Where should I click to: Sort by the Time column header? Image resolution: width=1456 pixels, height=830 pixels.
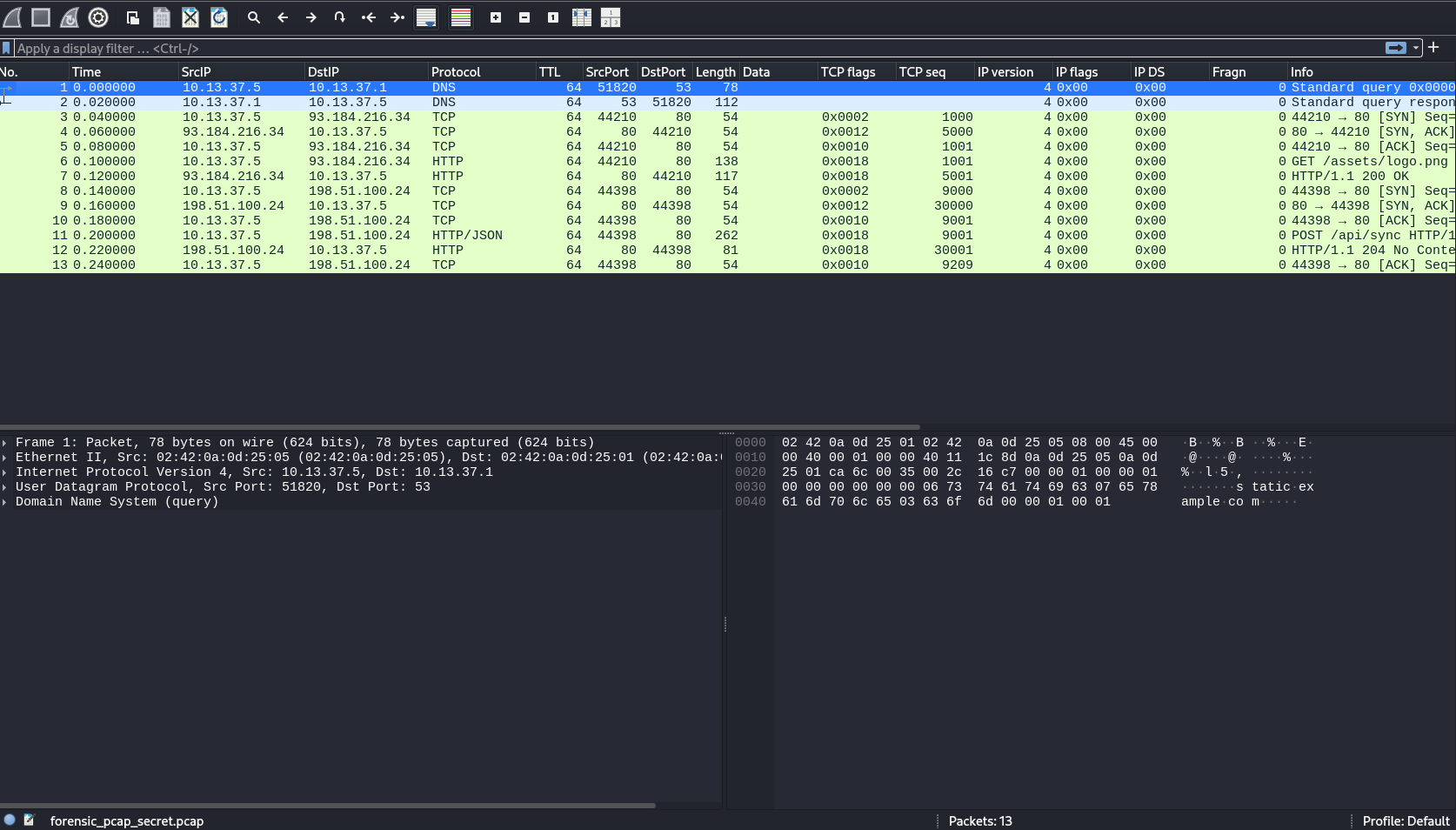[124, 72]
